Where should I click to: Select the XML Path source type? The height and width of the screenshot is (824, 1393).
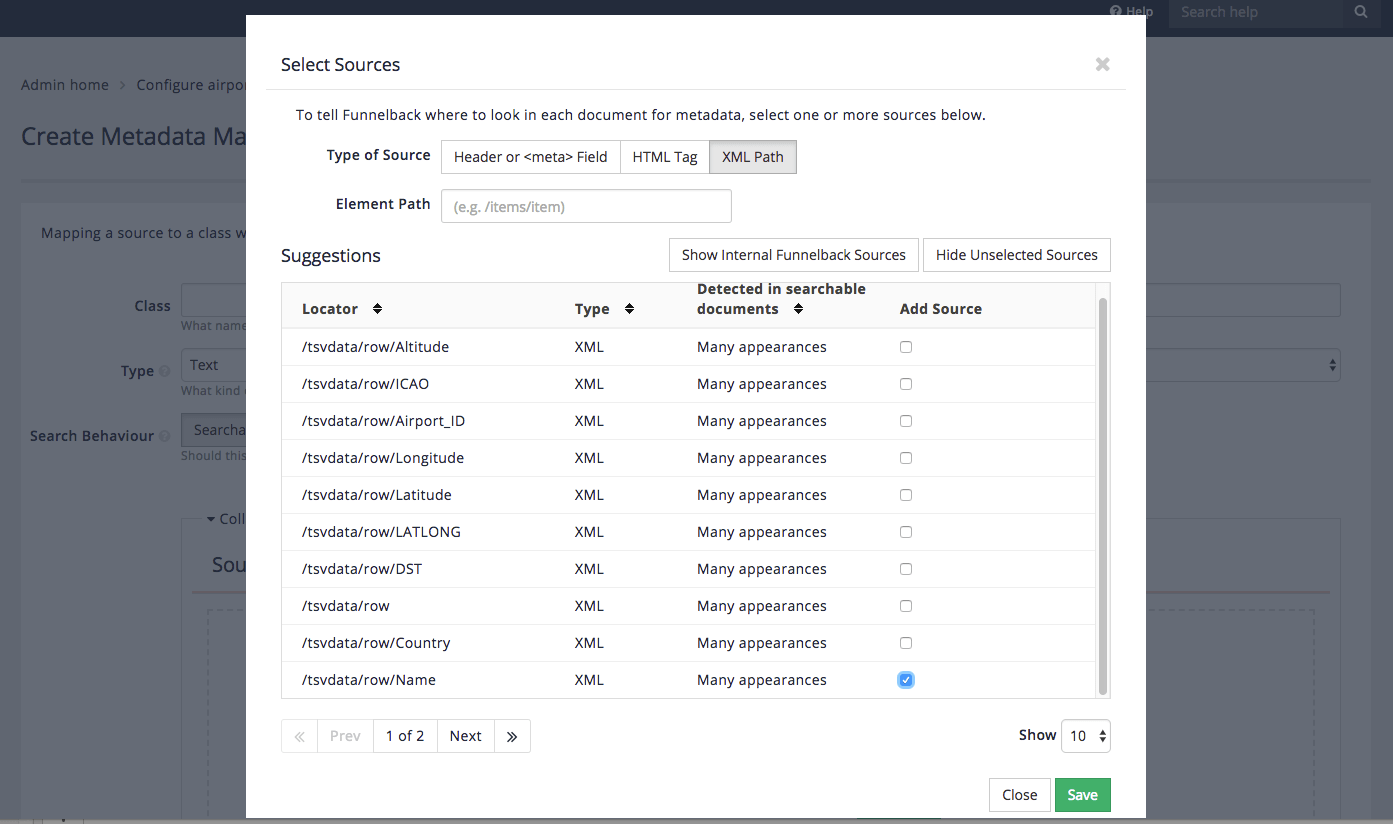click(753, 157)
